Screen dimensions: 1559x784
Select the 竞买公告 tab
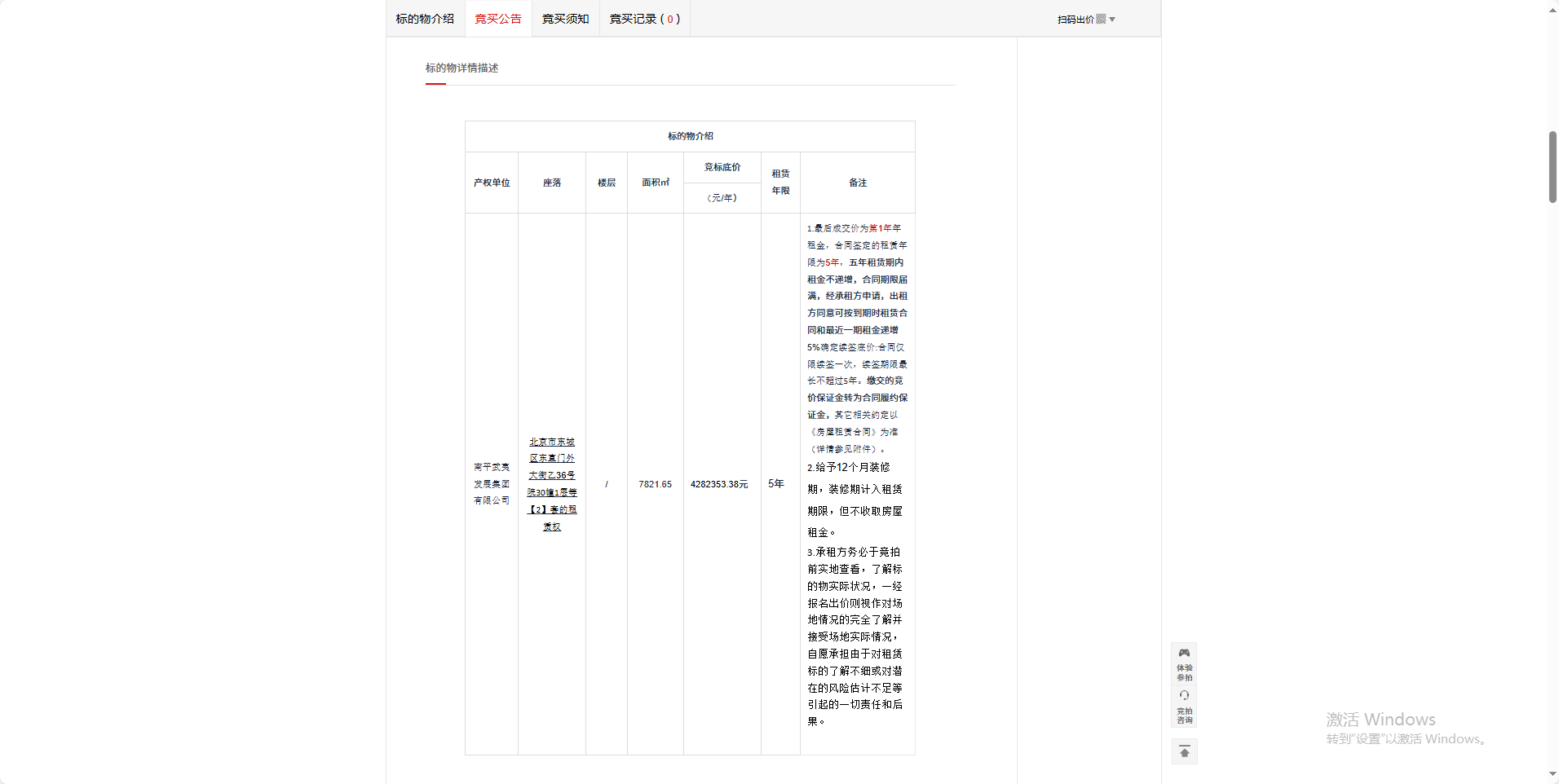point(498,19)
